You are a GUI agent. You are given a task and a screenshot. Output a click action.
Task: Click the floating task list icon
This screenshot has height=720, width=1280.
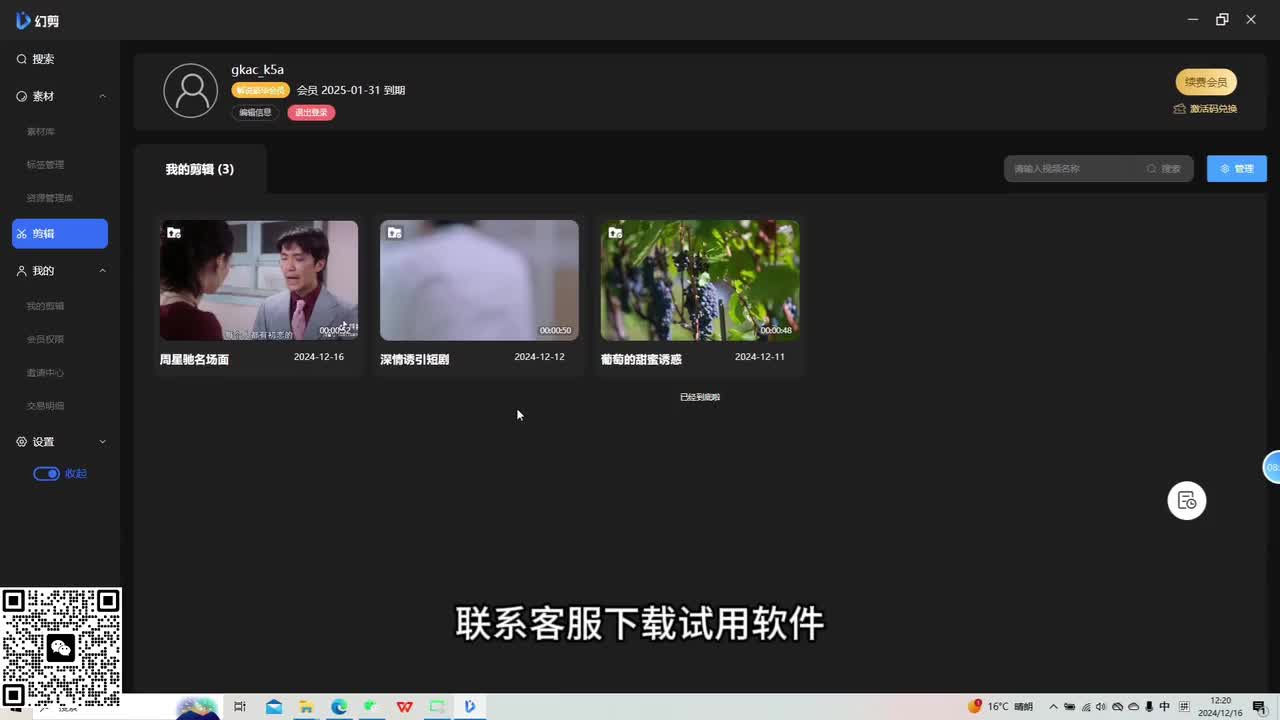tap(1187, 501)
